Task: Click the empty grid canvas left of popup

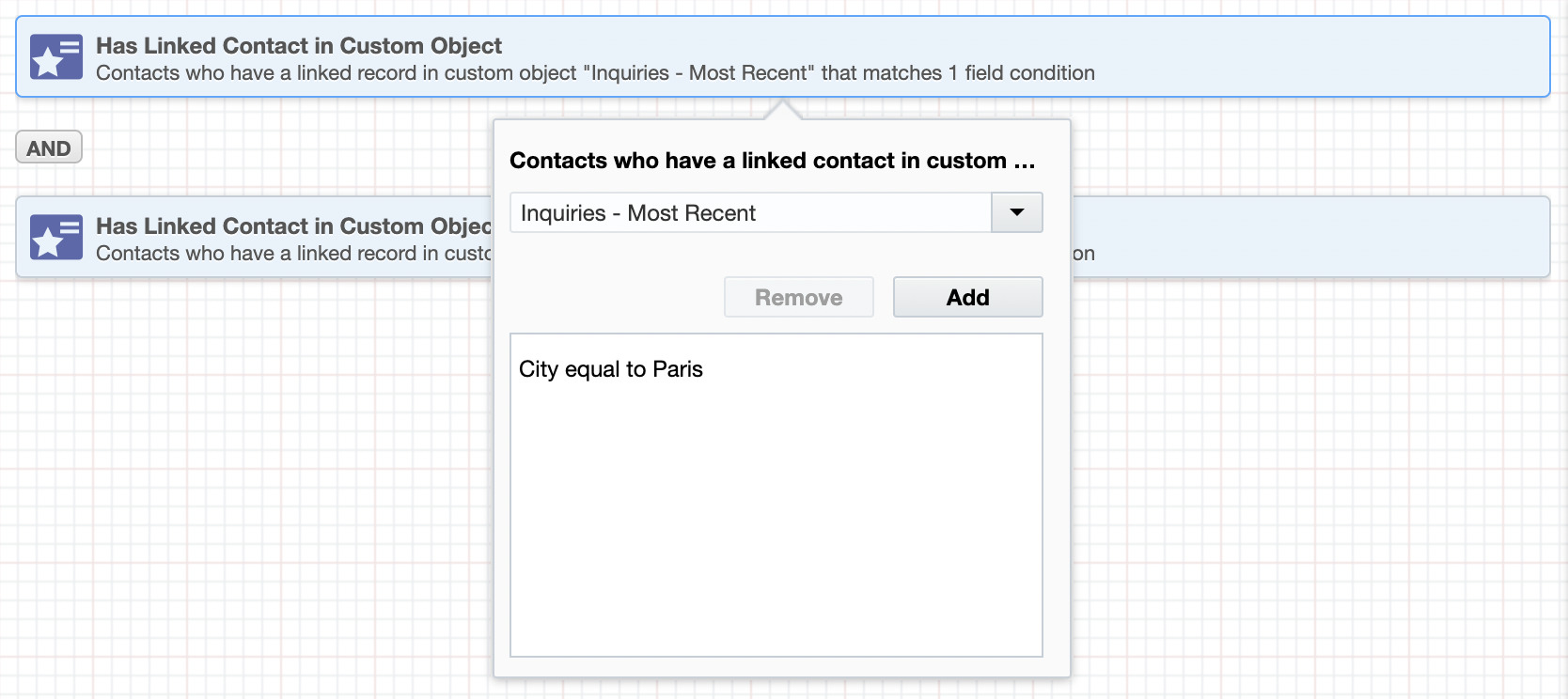Action: click(244, 470)
